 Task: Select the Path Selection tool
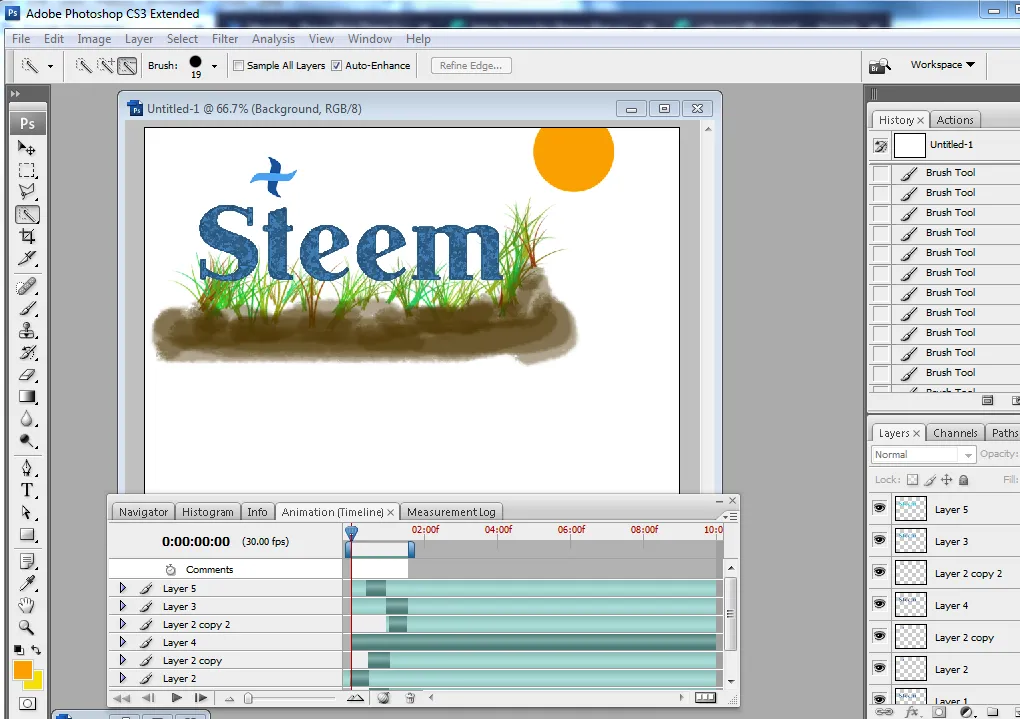(x=27, y=513)
